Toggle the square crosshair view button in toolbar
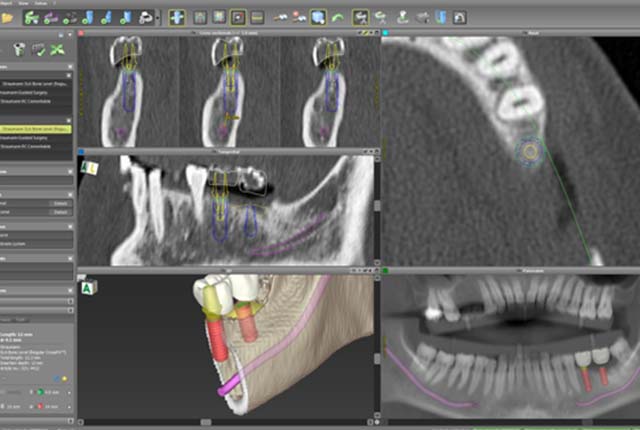Image resolution: width=640 pixels, height=430 pixels. (x=238, y=18)
